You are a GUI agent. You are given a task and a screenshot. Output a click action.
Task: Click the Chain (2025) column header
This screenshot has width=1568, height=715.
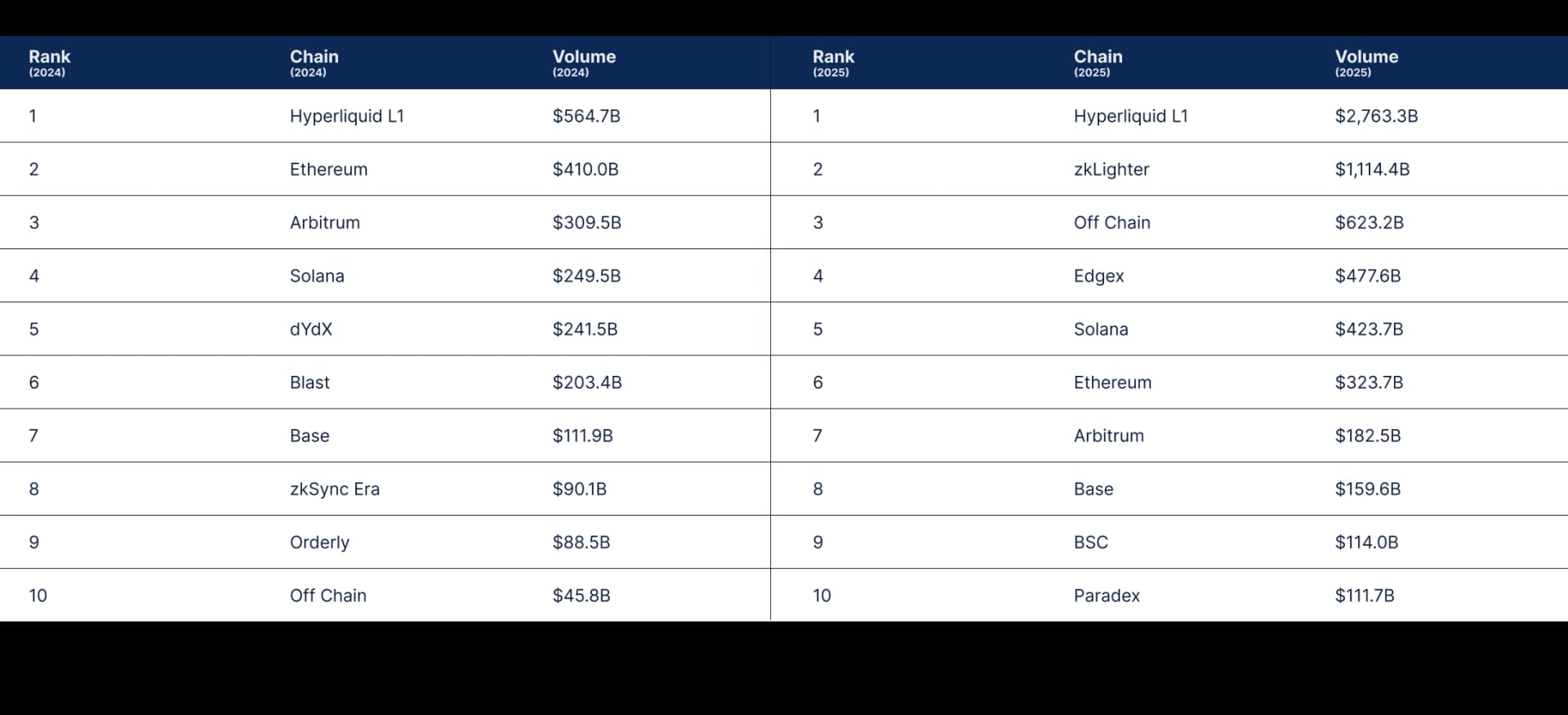point(1098,62)
